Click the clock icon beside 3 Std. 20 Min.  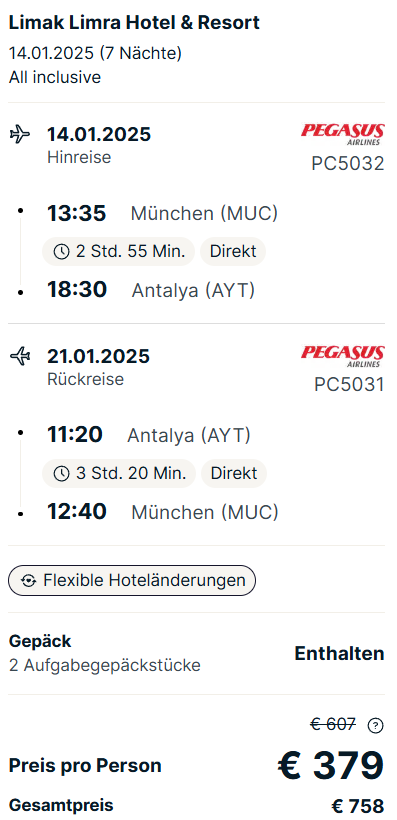pos(62,474)
